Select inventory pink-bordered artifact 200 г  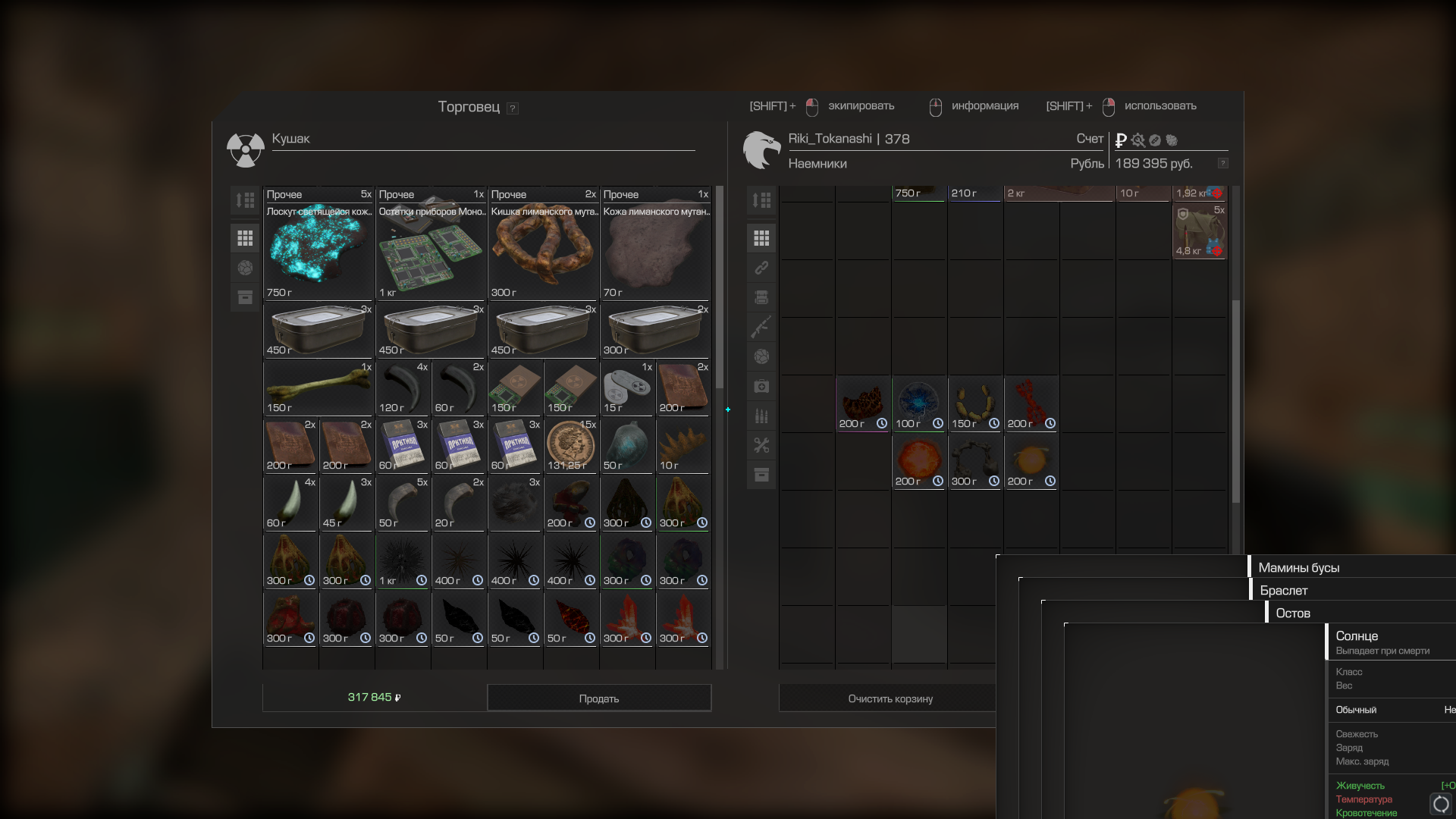(x=863, y=404)
